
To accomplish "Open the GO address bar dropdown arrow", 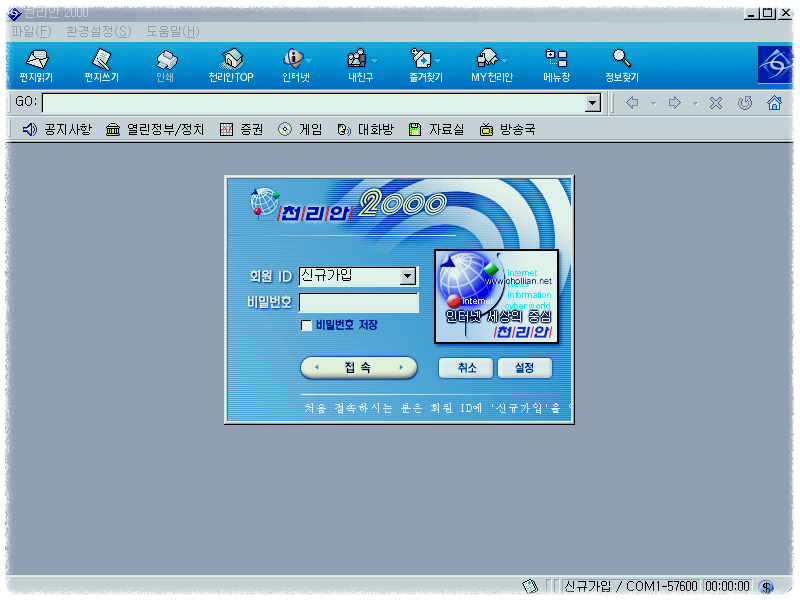I will point(592,103).
